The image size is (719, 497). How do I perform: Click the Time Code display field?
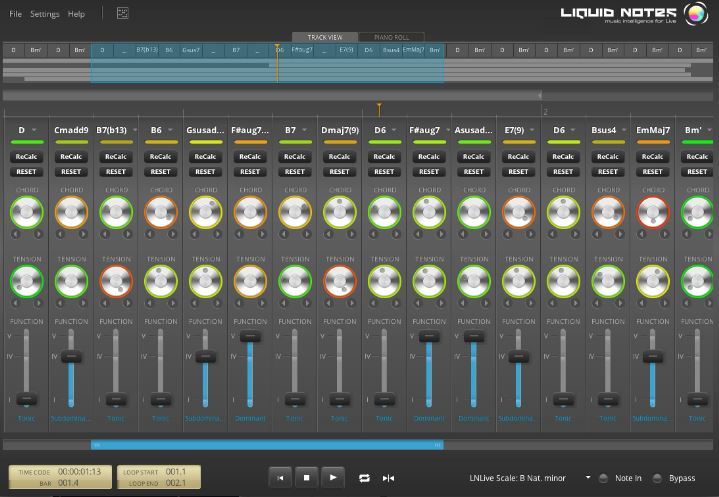point(79,471)
